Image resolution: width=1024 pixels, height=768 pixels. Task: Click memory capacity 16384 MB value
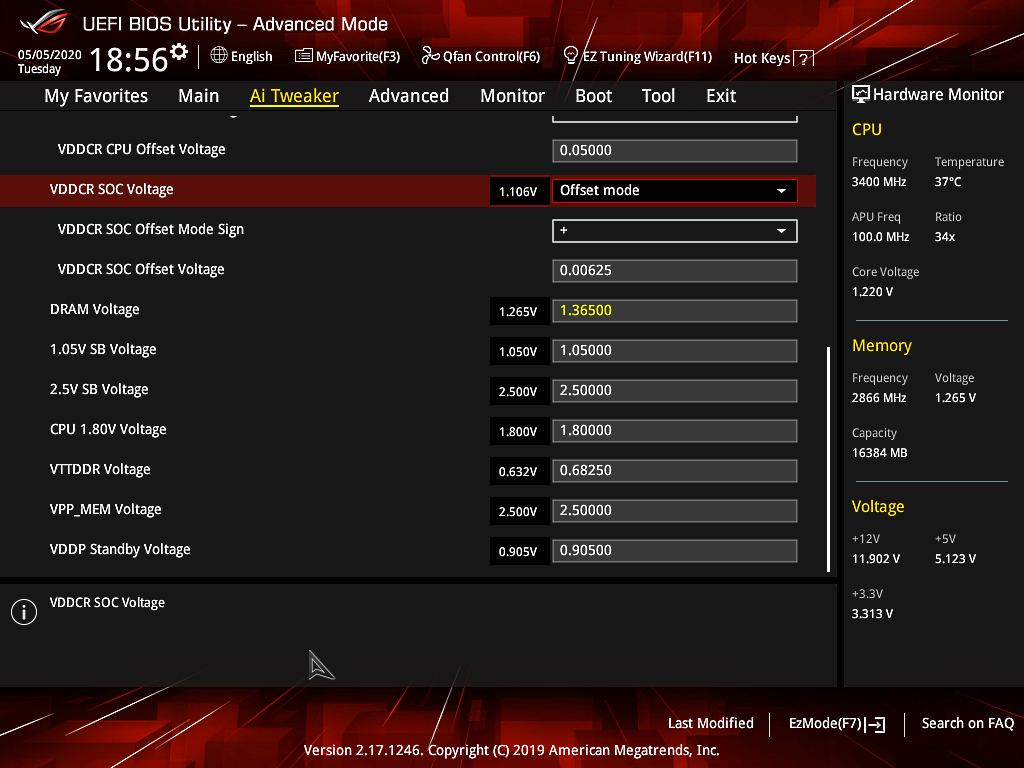tap(879, 453)
